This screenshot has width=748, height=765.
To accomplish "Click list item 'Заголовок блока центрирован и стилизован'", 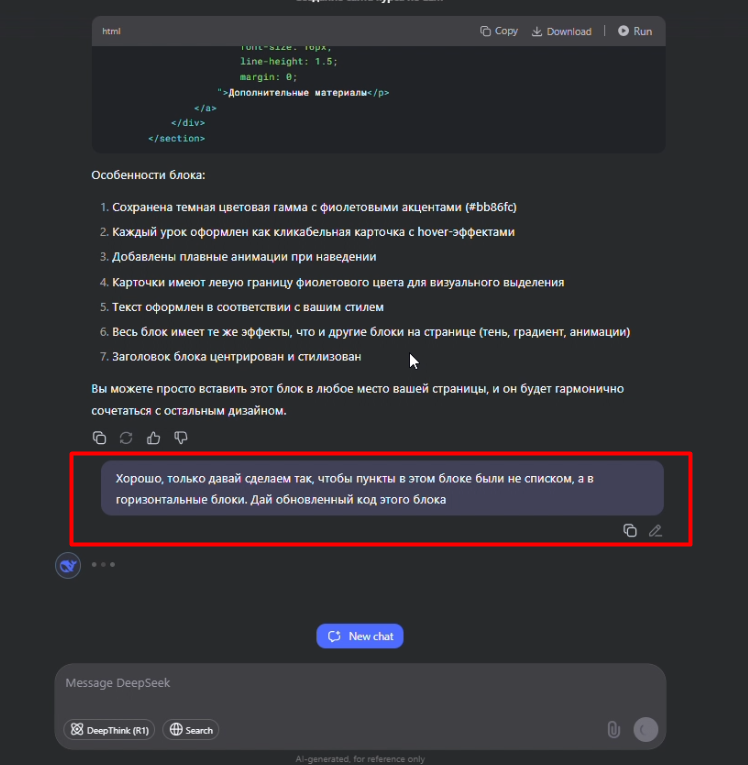I will point(237,357).
